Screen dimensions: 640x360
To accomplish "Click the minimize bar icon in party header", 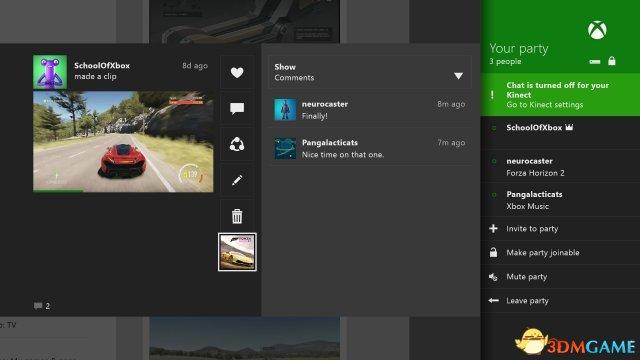I will coord(595,62).
